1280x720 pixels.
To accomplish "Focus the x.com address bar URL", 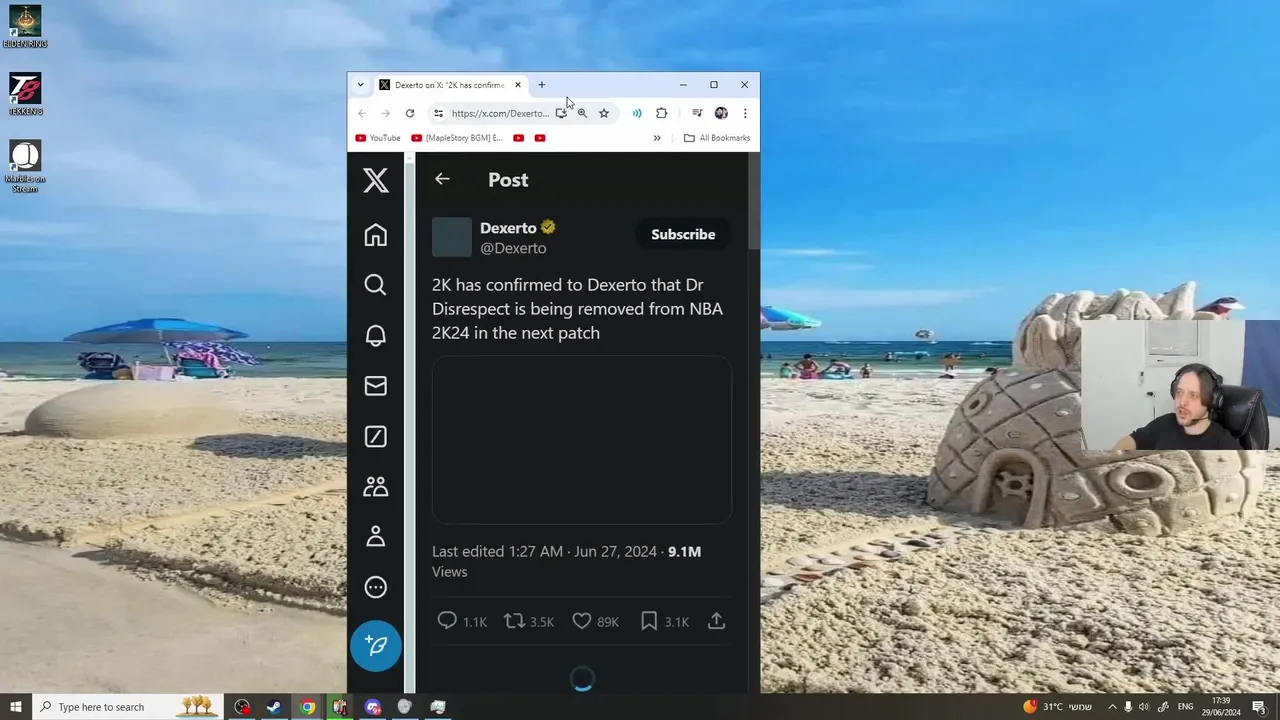I will (x=500, y=113).
